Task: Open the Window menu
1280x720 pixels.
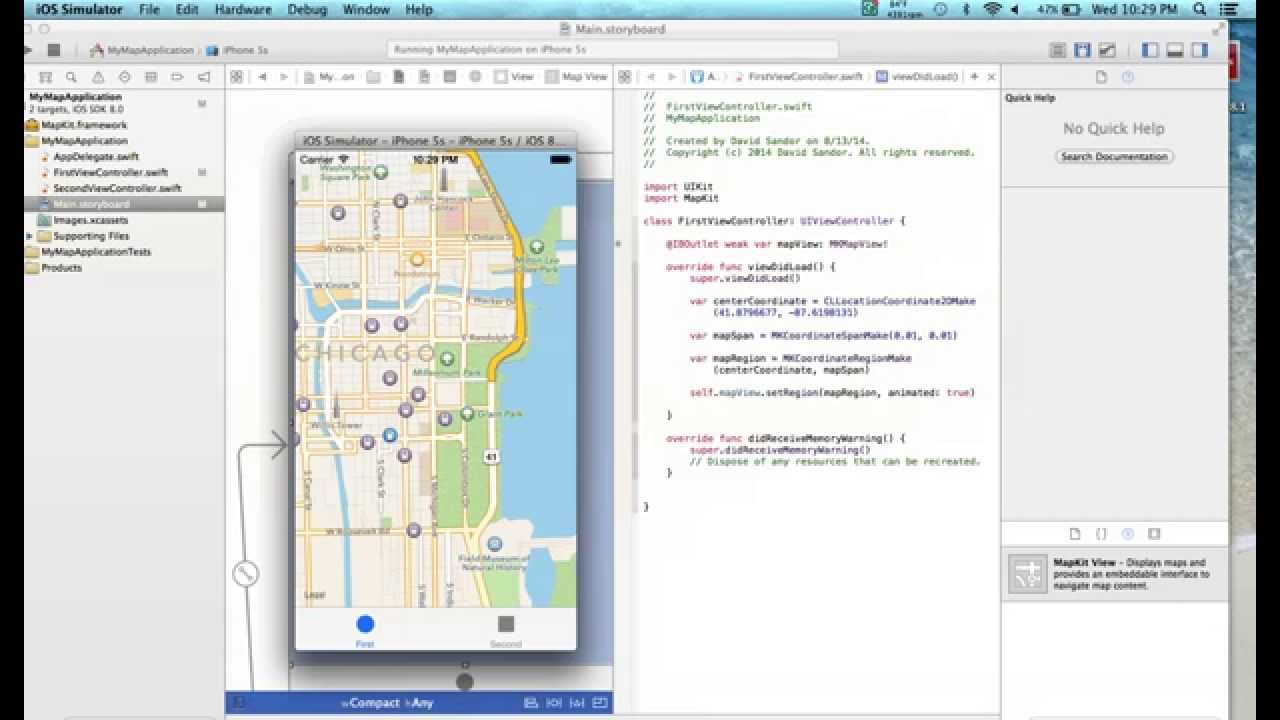Action: (366, 10)
